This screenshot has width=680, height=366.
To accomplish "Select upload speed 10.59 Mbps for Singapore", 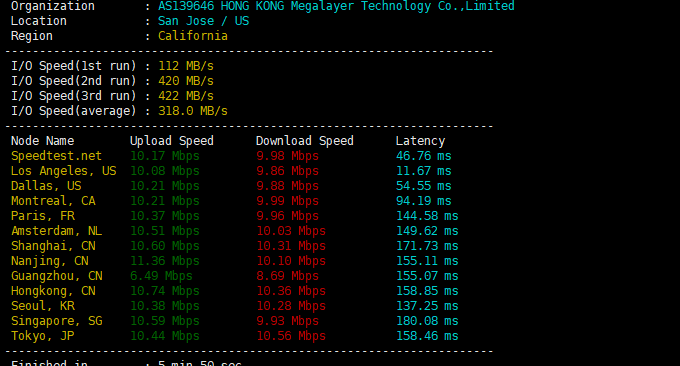I will click(x=165, y=321).
